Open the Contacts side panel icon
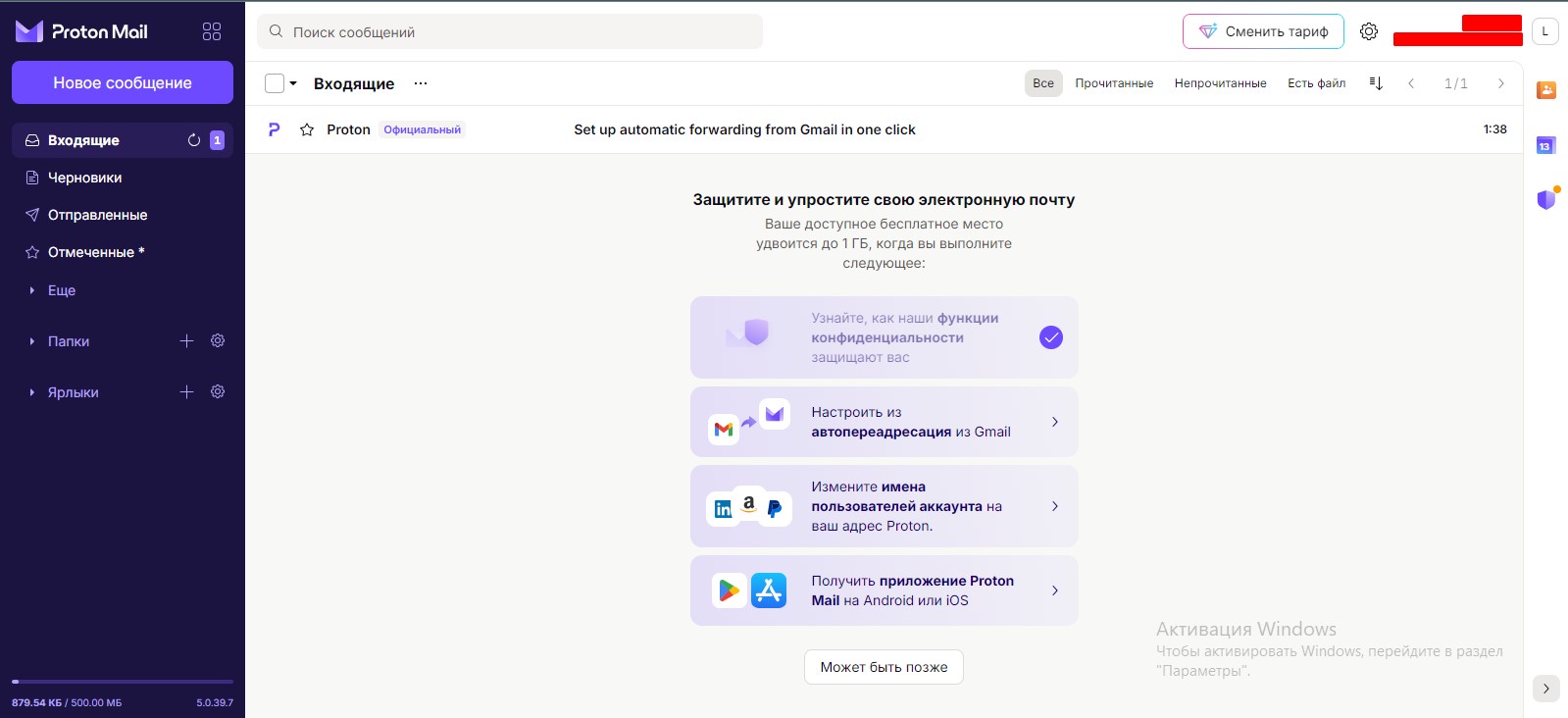 [1546, 90]
